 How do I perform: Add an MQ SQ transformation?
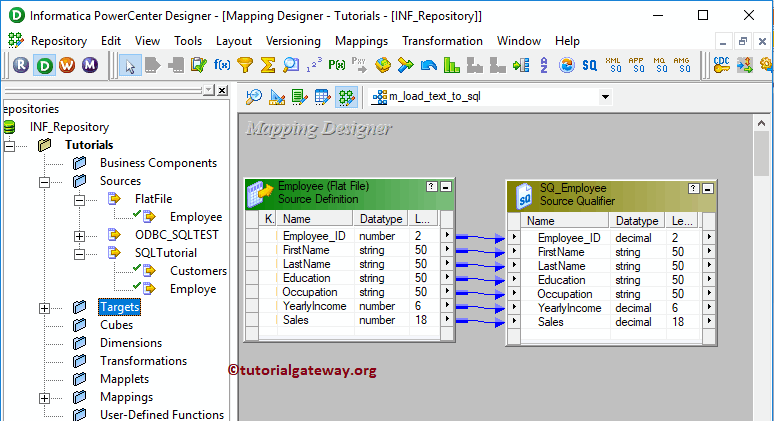[x=659, y=65]
